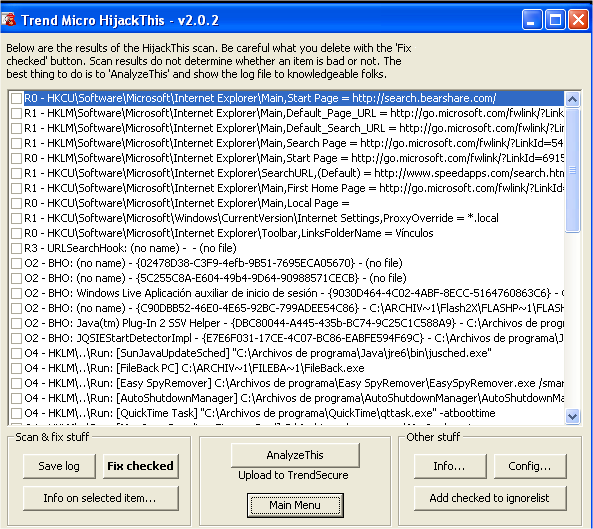
Task: Open the Config... settings
Action: pyautogui.click(x=530, y=466)
